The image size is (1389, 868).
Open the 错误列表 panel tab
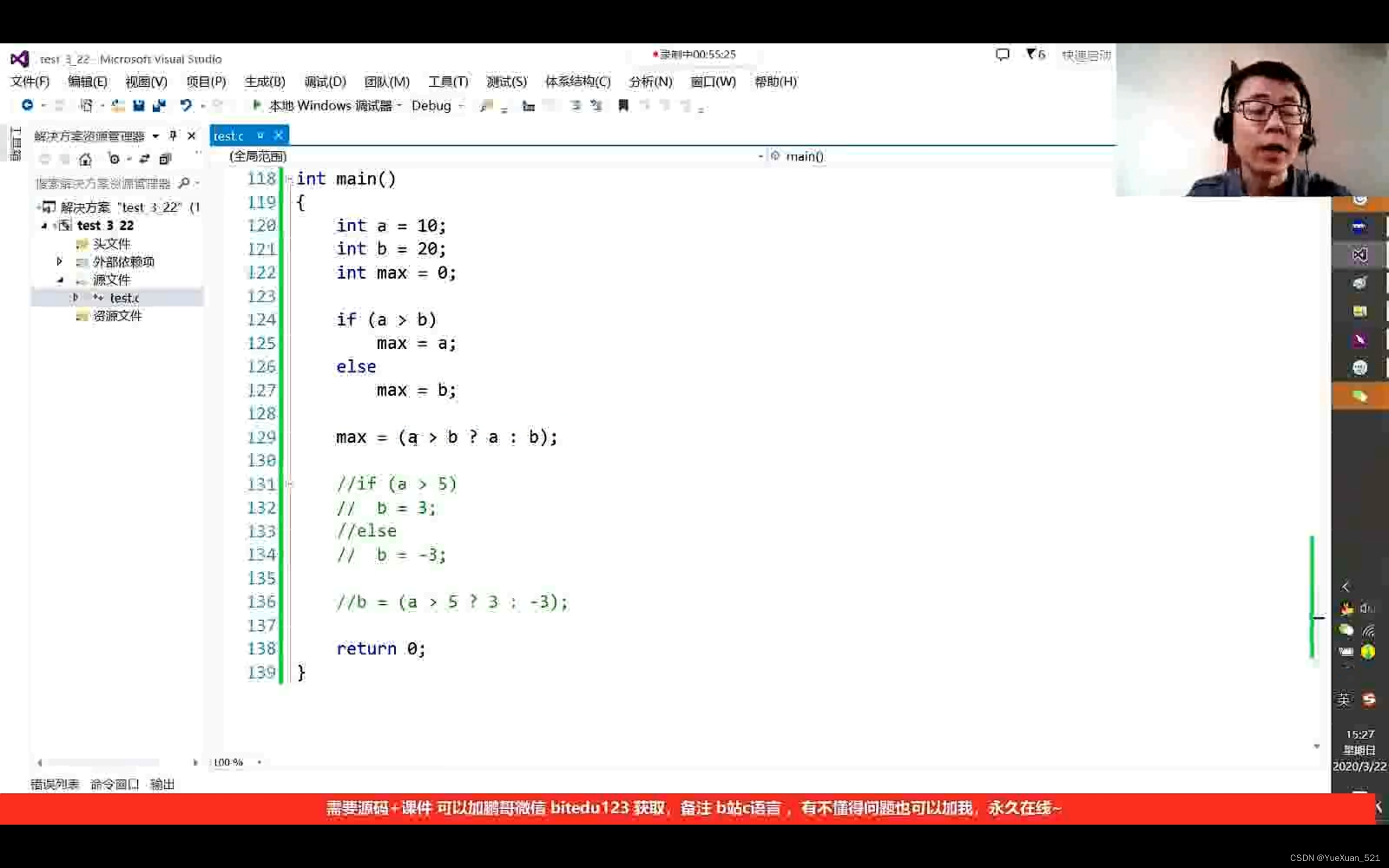click(54, 784)
